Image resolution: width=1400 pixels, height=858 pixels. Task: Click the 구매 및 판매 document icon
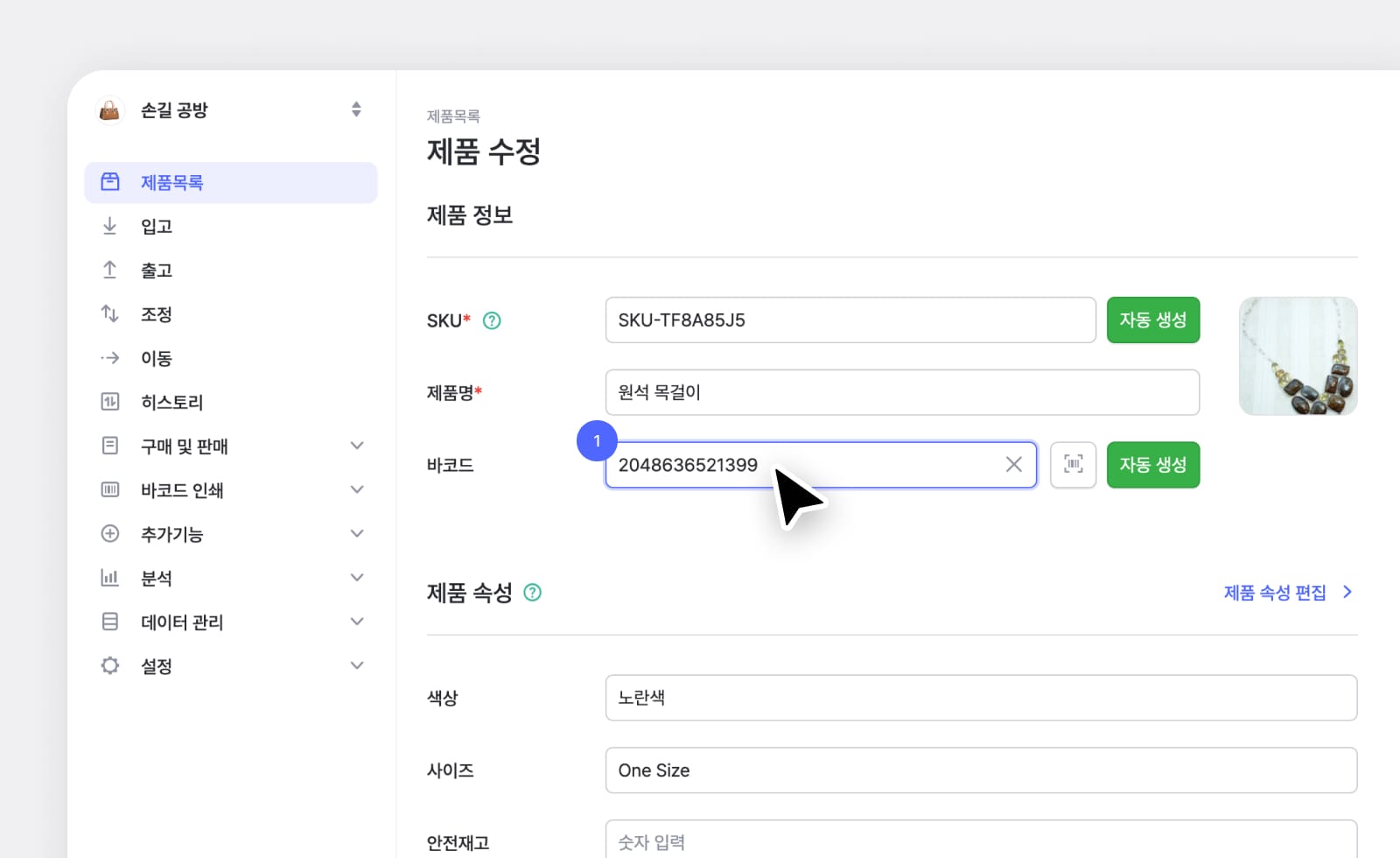[x=110, y=446]
